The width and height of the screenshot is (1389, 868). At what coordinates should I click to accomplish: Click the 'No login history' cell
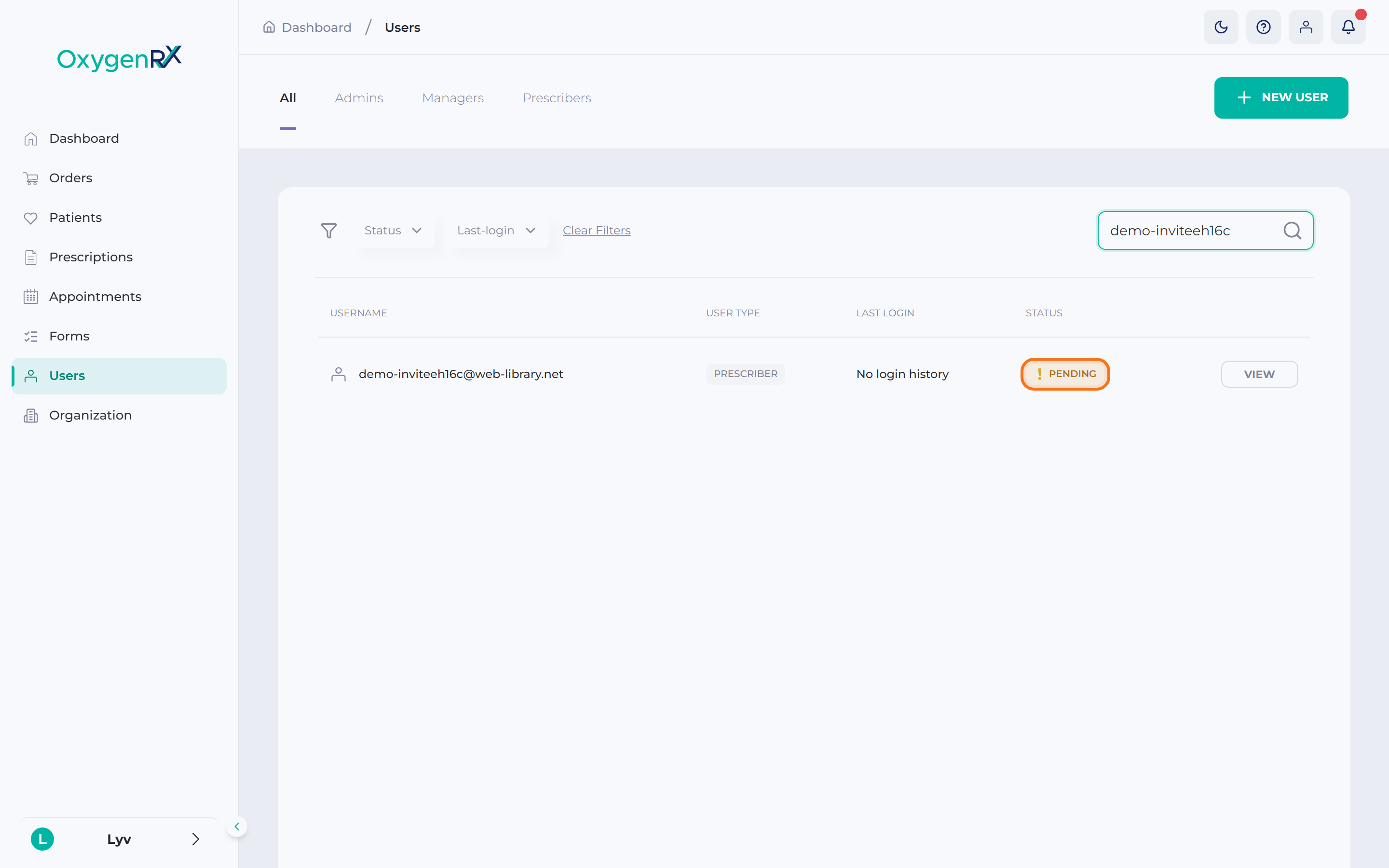(x=902, y=374)
